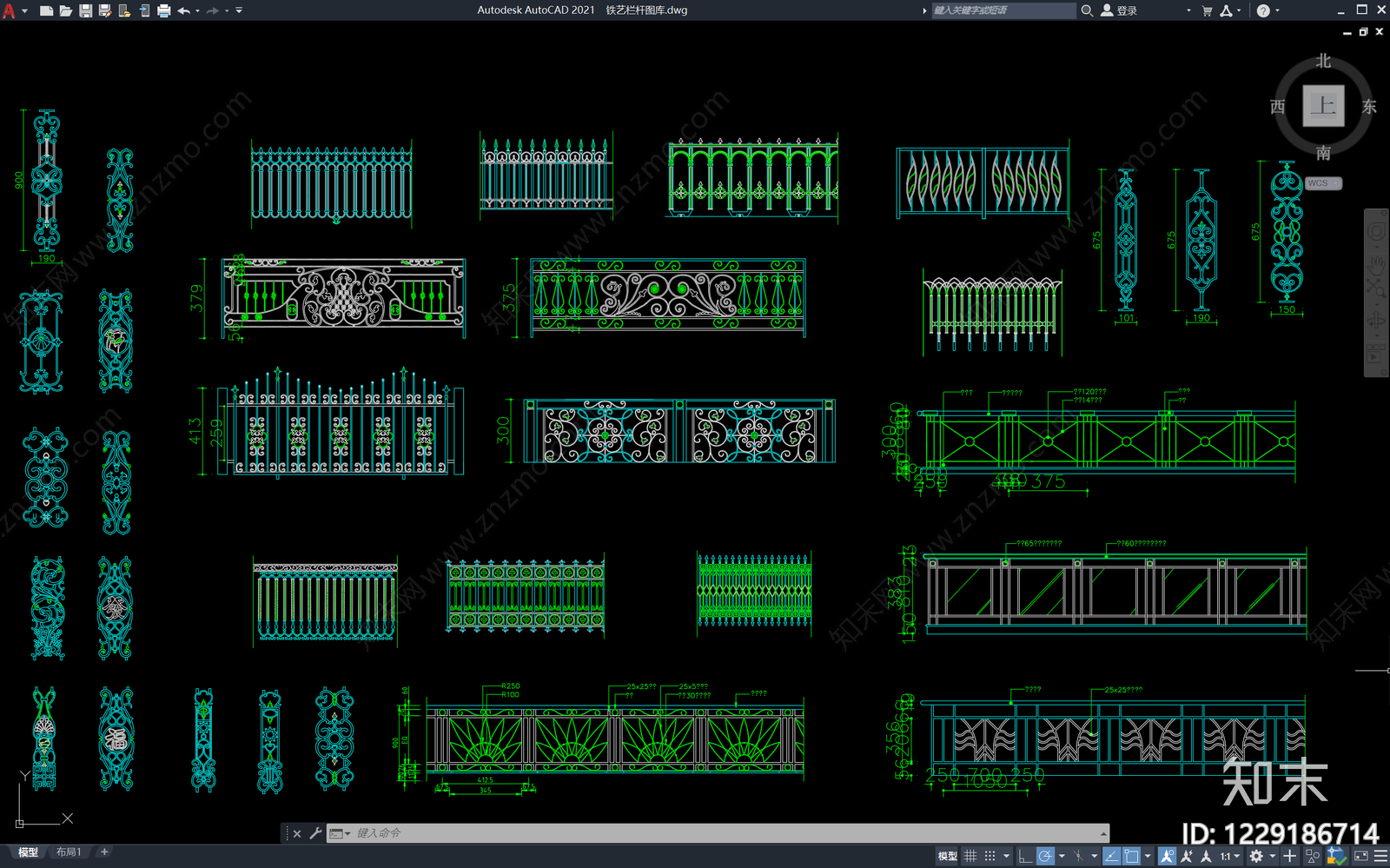Click the 登录 sign-in button
Image resolution: width=1390 pixels, height=868 pixels.
[1119, 10]
